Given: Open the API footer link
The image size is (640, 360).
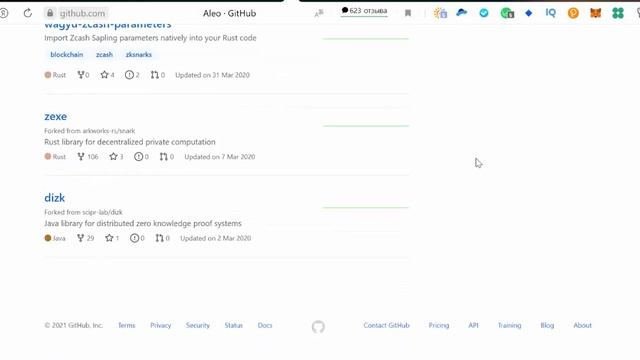Looking at the screenshot, I should (x=473, y=326).
